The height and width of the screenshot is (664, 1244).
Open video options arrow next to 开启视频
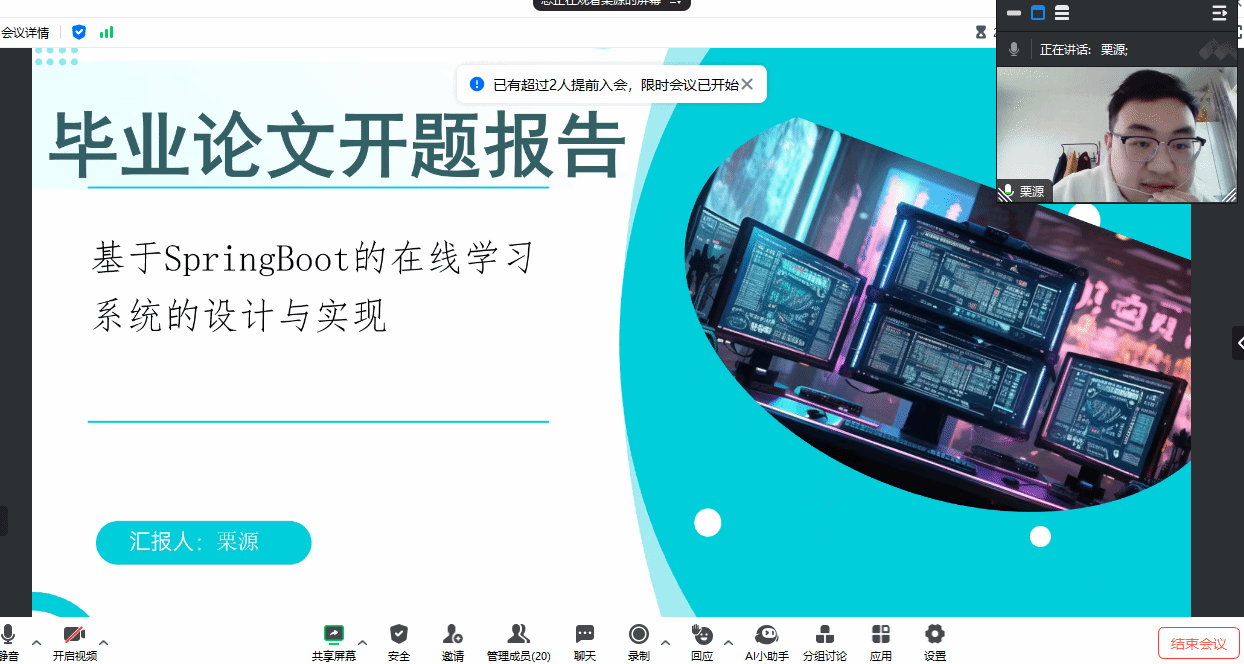coord(103,642)
